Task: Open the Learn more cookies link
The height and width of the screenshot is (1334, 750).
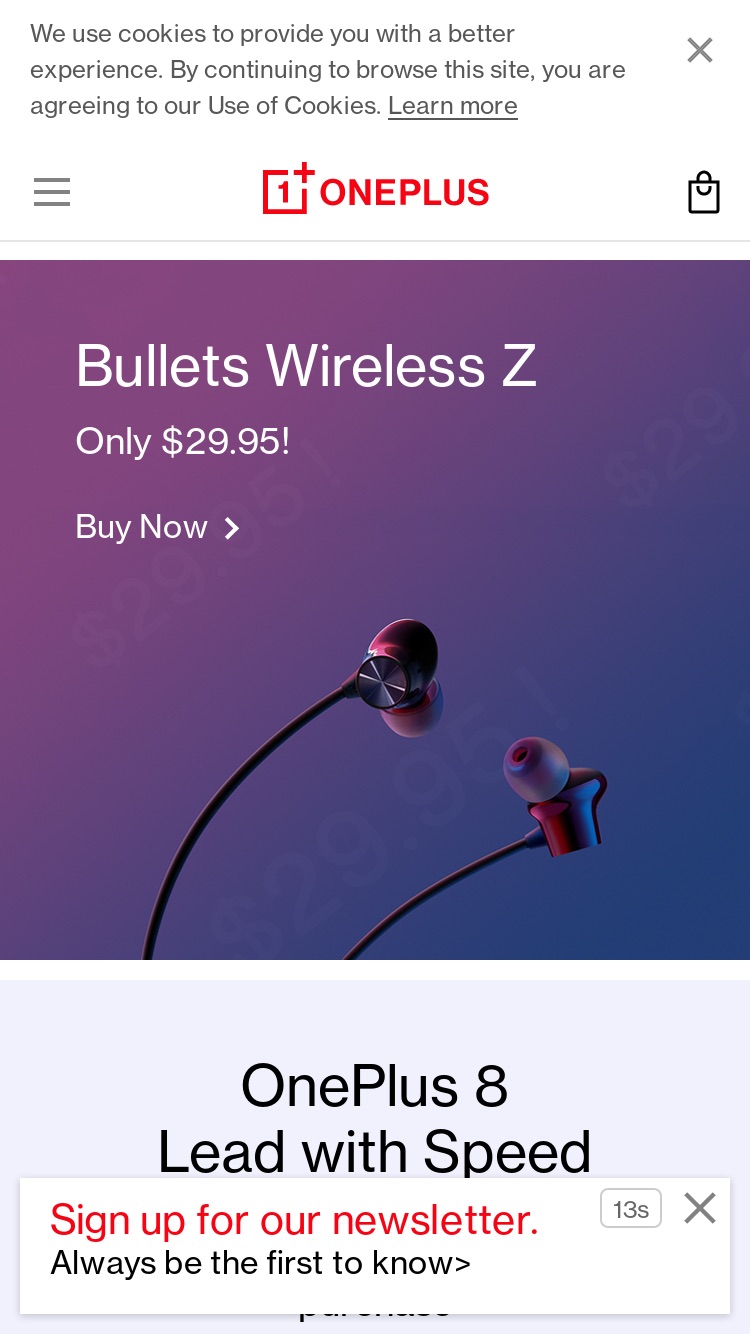Action: (x=453, y=106)
